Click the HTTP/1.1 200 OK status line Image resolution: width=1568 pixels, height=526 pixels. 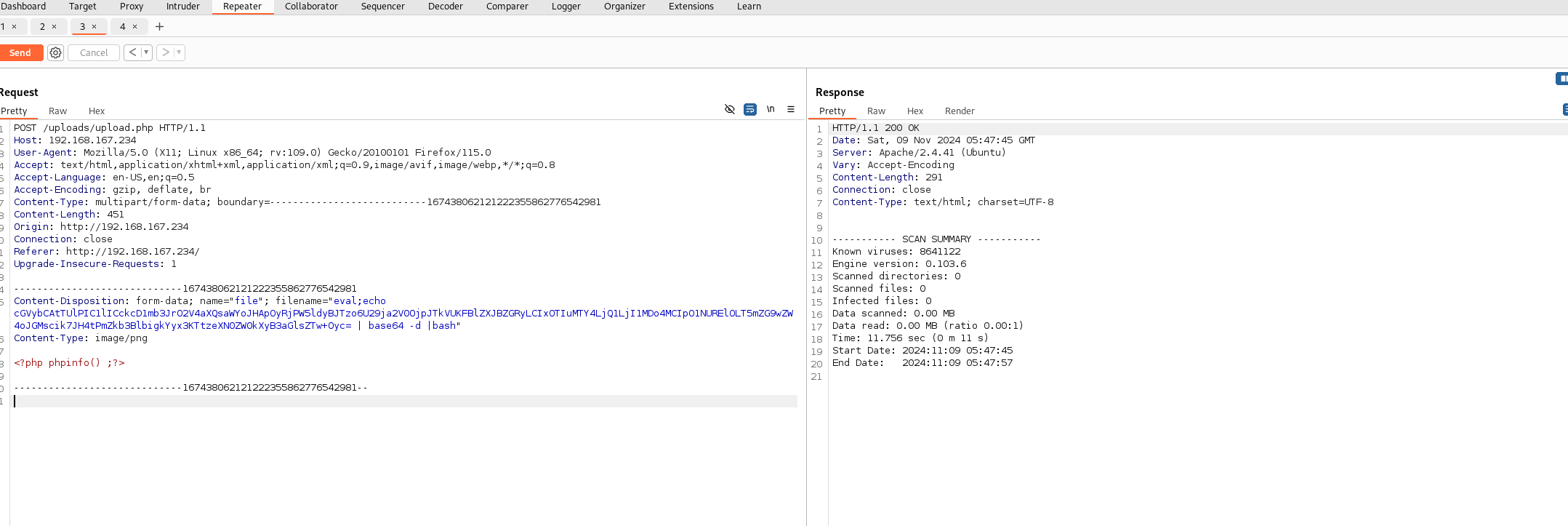876,128
